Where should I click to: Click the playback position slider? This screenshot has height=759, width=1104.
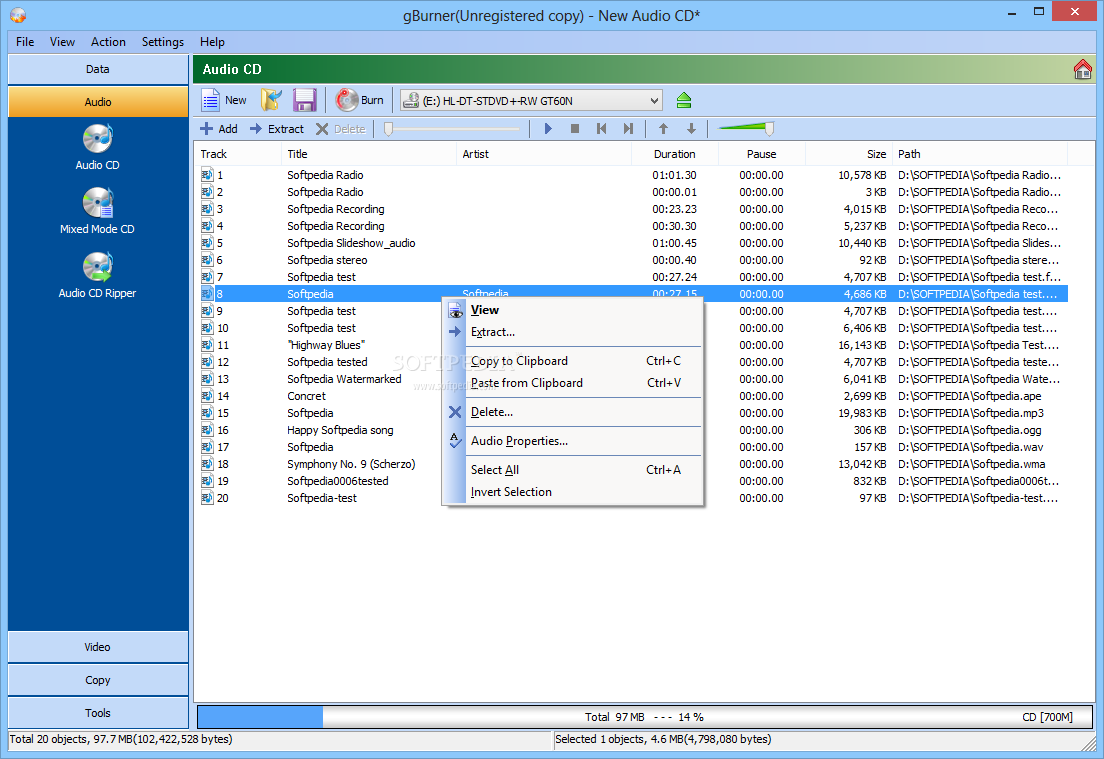tap(453, 129)
